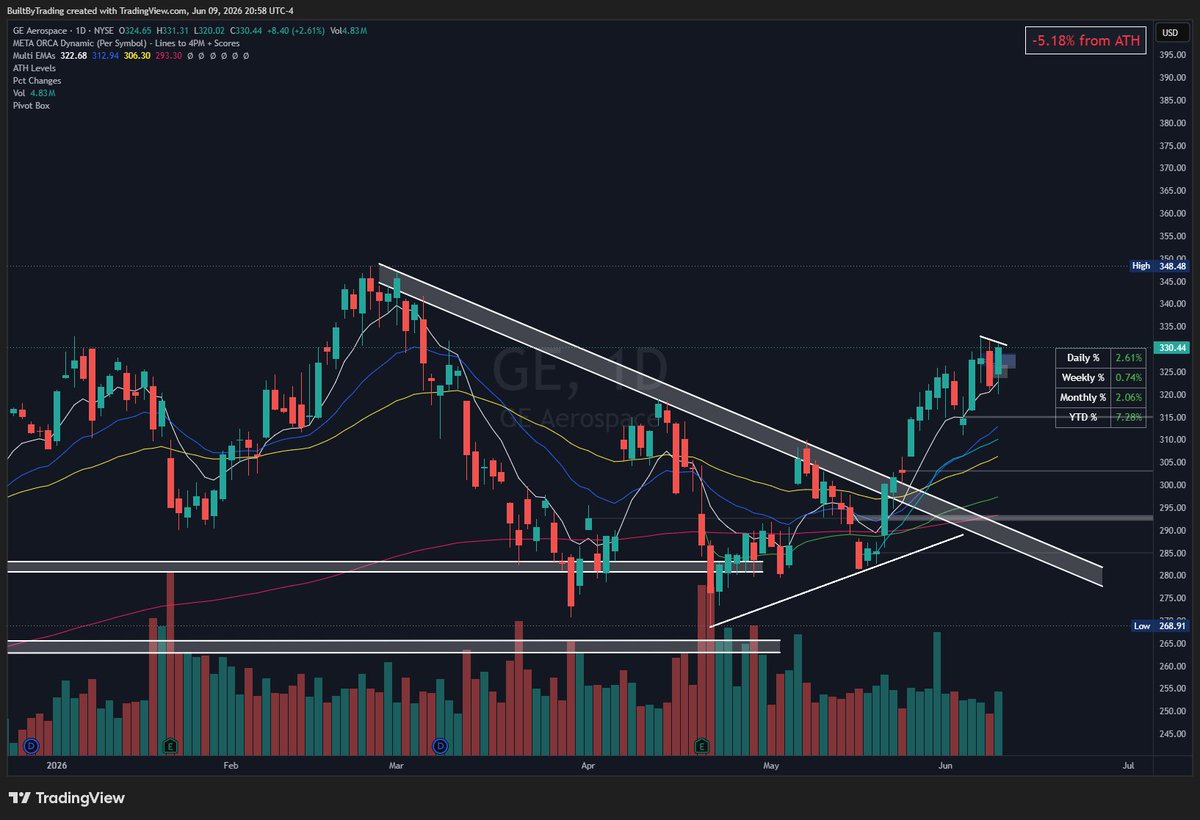Screen dimensions: 1200x820
Task: Click the 245.00 price axis label
Action: [x=1171, y=734]
